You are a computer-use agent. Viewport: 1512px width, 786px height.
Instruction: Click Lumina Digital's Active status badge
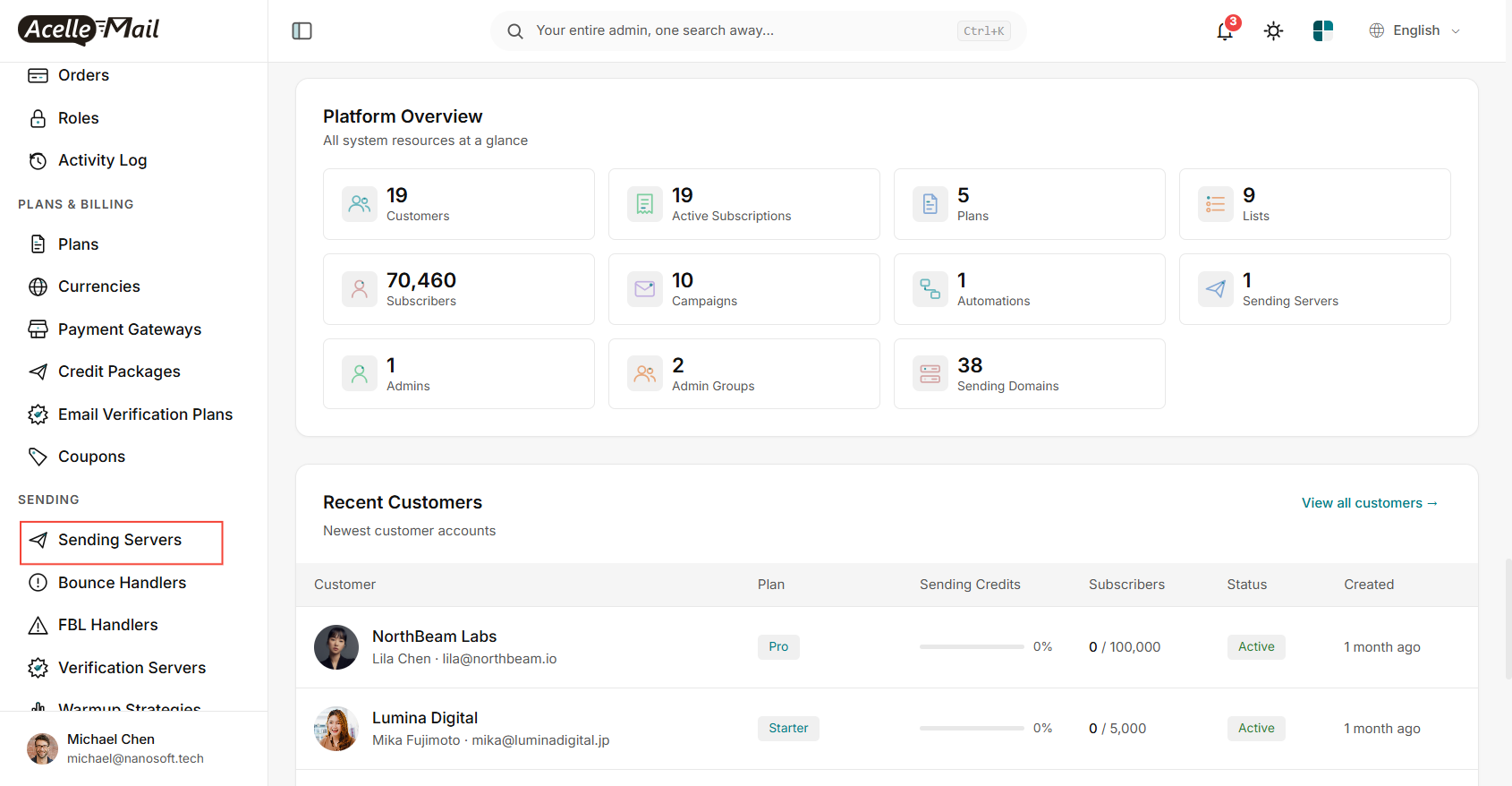1256,729
